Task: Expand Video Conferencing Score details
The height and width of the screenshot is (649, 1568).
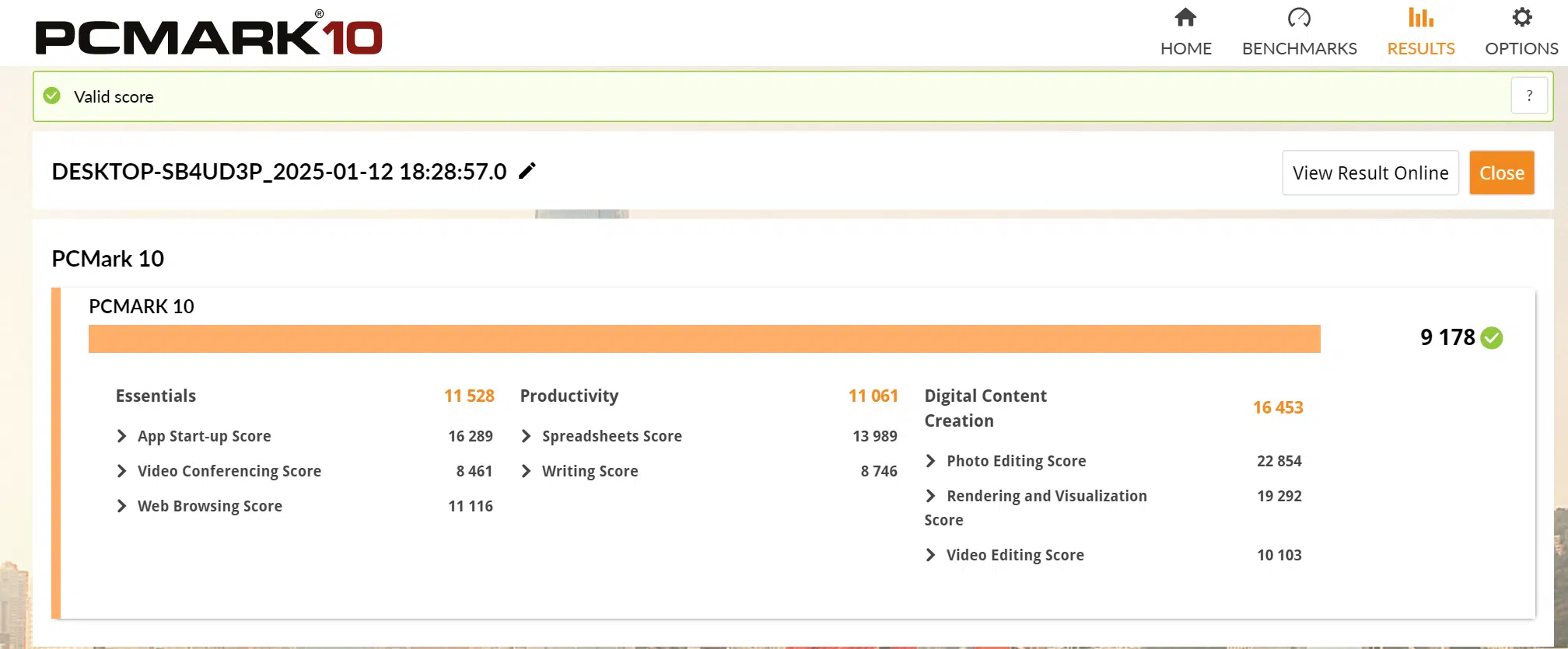Action: click(121, 471)
